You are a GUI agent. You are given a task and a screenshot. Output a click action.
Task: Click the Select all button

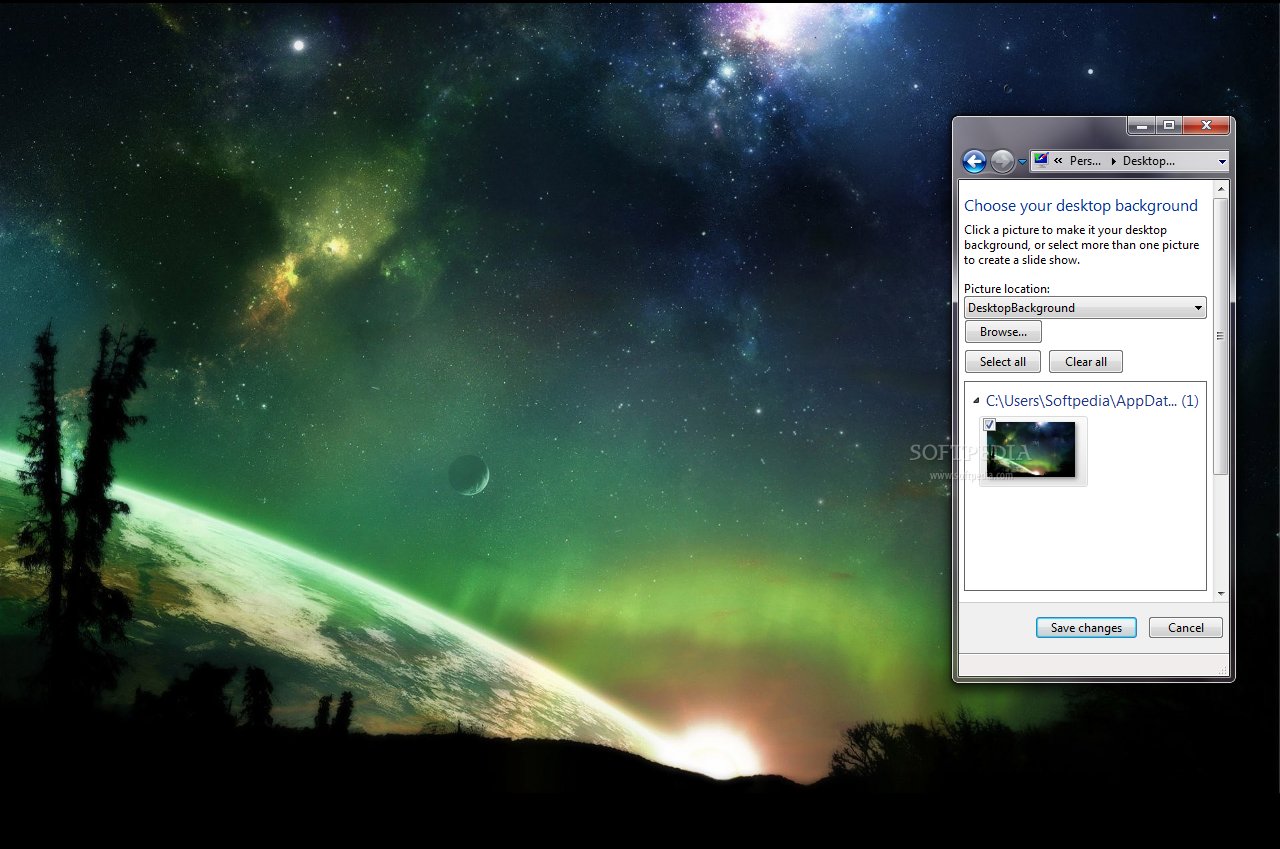[x=1003, y=362]
